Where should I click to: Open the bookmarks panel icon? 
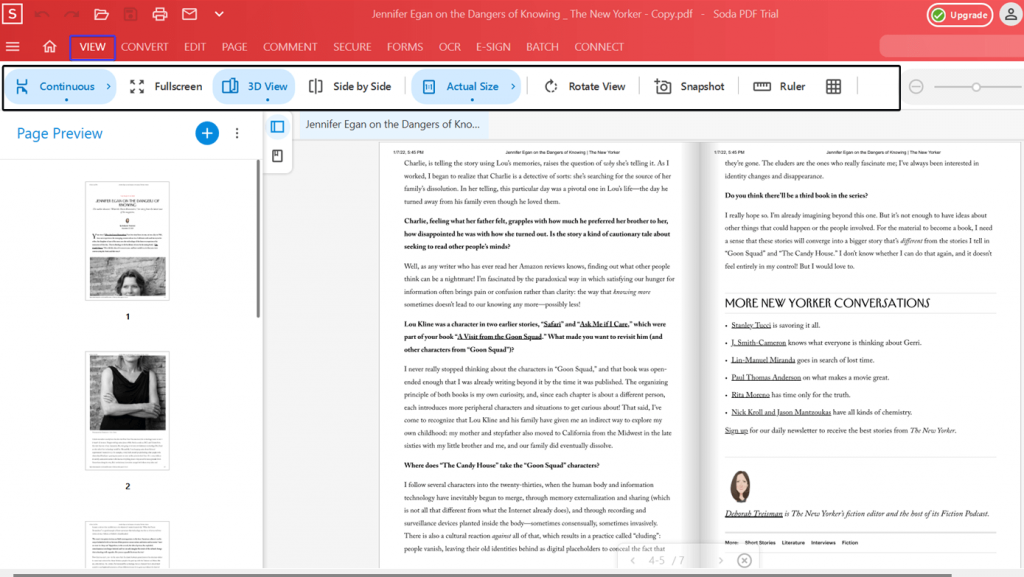pos(278,156)
